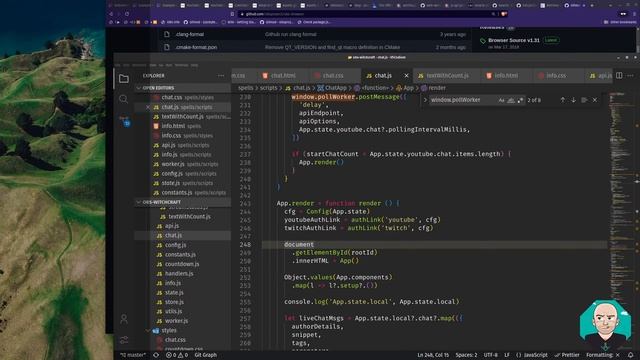Focus the window.pollWorker find input
The width and height of the screenshot is (640, 360).
click(463, 100)
